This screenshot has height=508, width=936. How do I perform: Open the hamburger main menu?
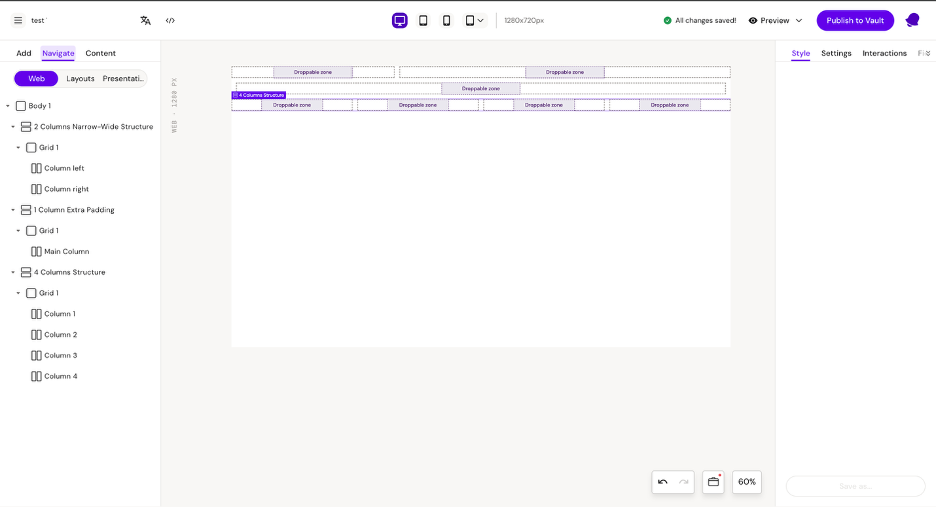point(18,20)
